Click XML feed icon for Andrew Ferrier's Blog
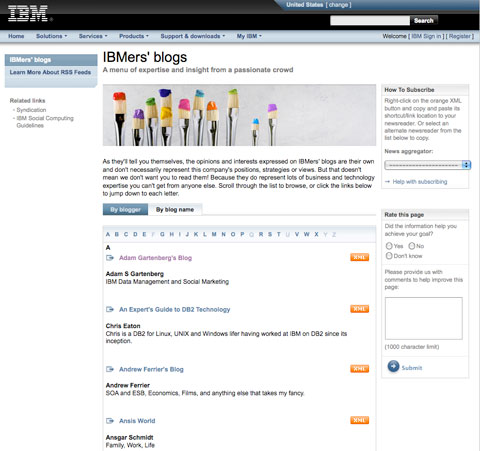480x451 pixels. [359, 369]
